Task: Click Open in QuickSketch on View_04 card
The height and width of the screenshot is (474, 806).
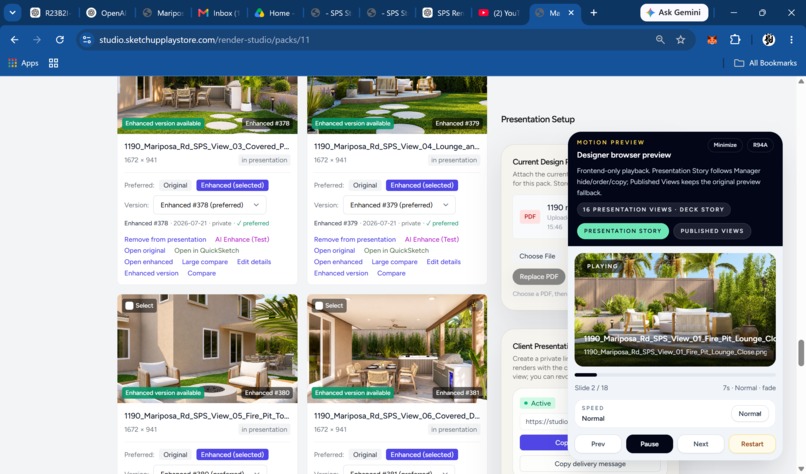Action: coord(396,250)
